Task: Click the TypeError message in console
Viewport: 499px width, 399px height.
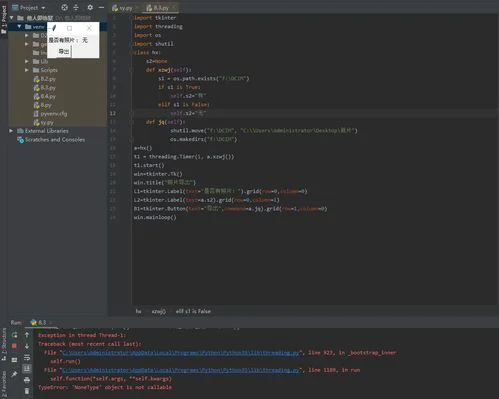Action: [x=105, y=387]
